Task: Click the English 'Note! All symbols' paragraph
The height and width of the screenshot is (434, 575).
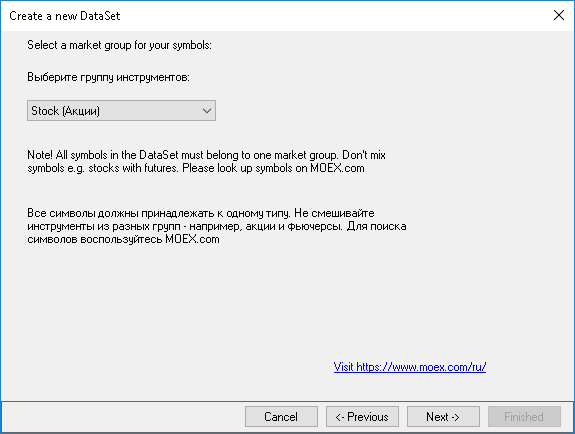Action: point(206,161)
